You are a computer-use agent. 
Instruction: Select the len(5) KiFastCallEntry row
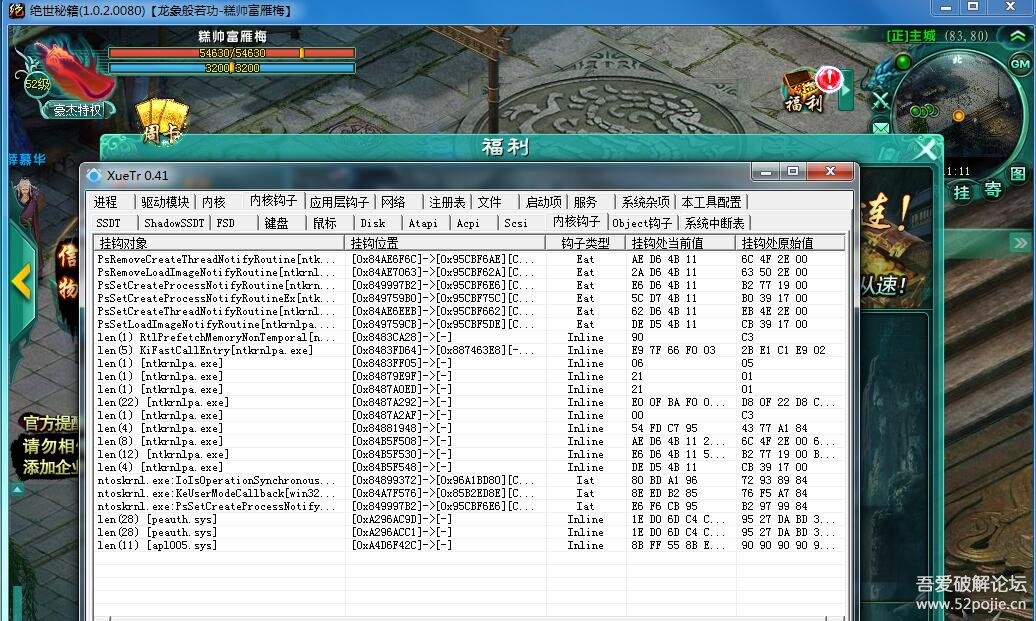(469, 350)
